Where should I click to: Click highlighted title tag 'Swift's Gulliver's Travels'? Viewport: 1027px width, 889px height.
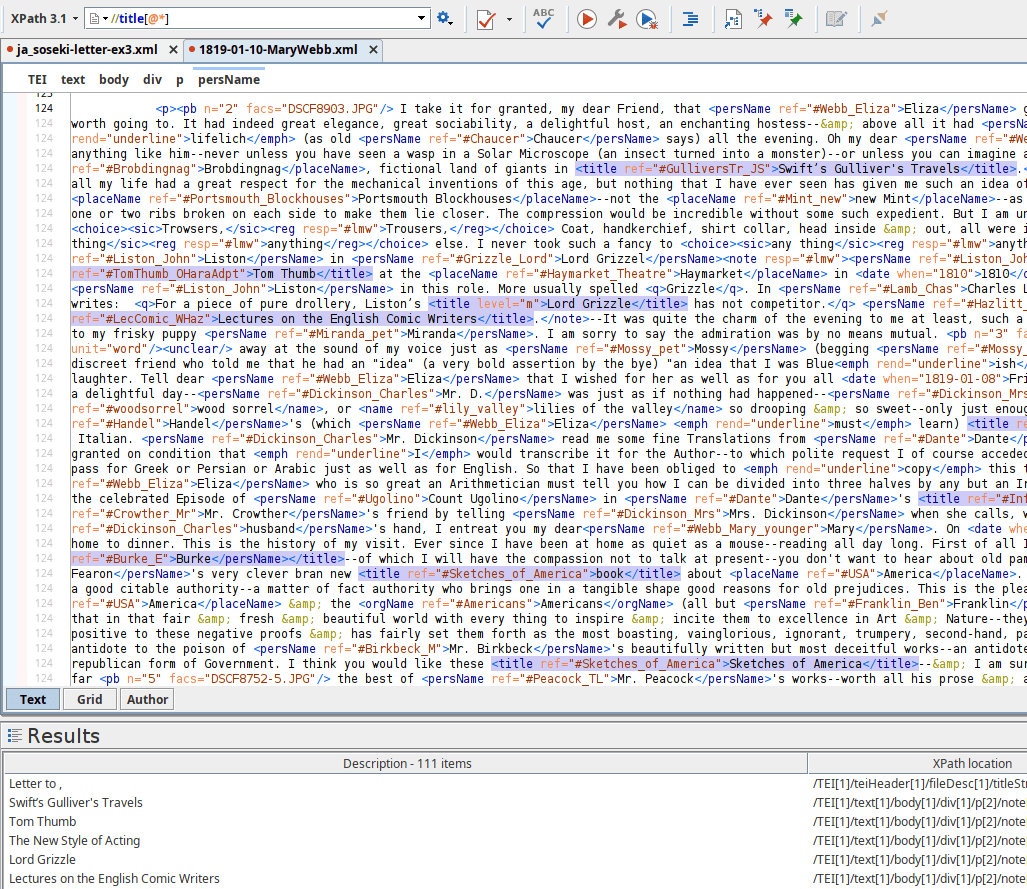[798, 168]
